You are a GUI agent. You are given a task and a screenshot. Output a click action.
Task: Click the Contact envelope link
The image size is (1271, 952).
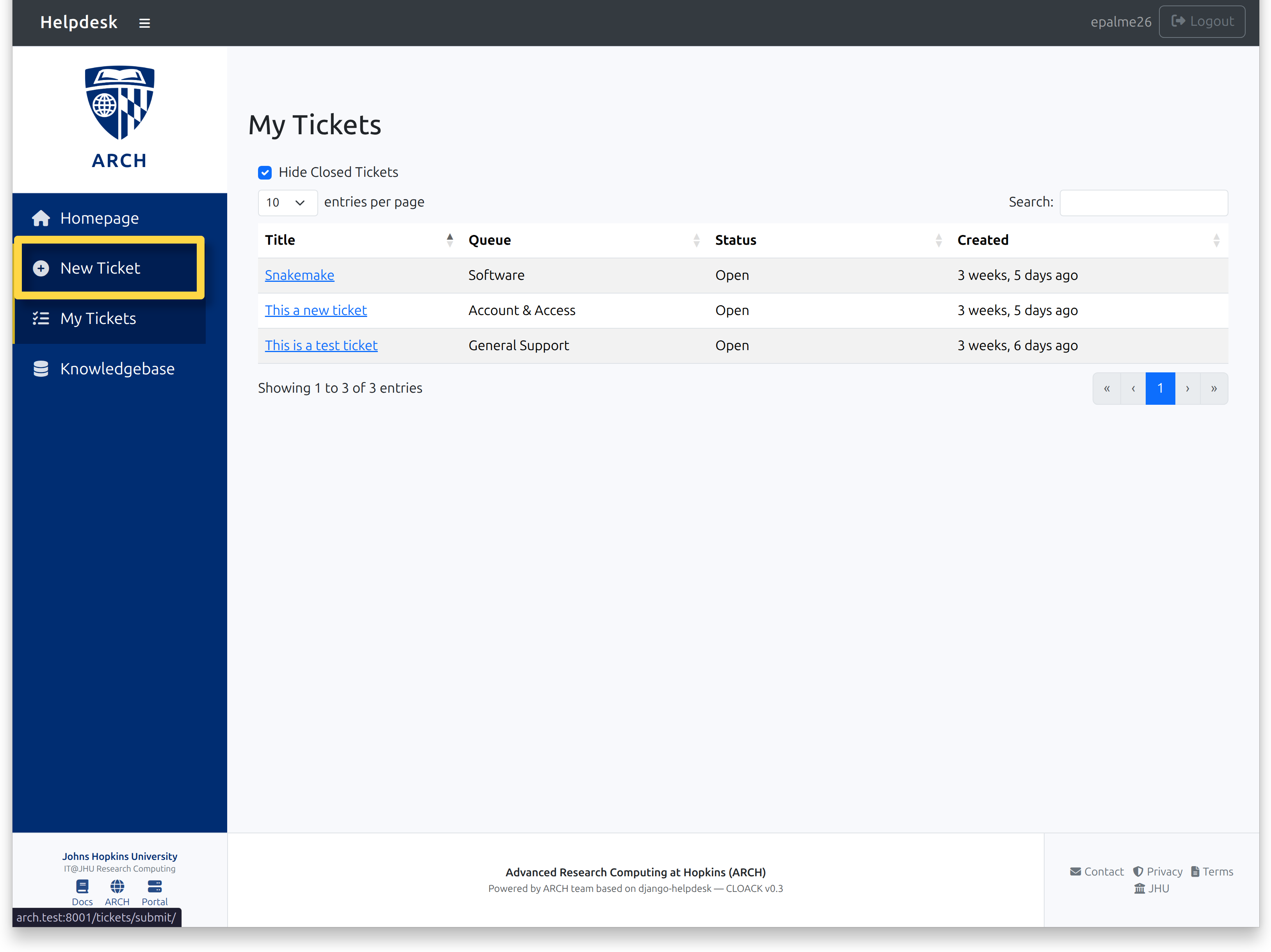(x=1097, y=872)
